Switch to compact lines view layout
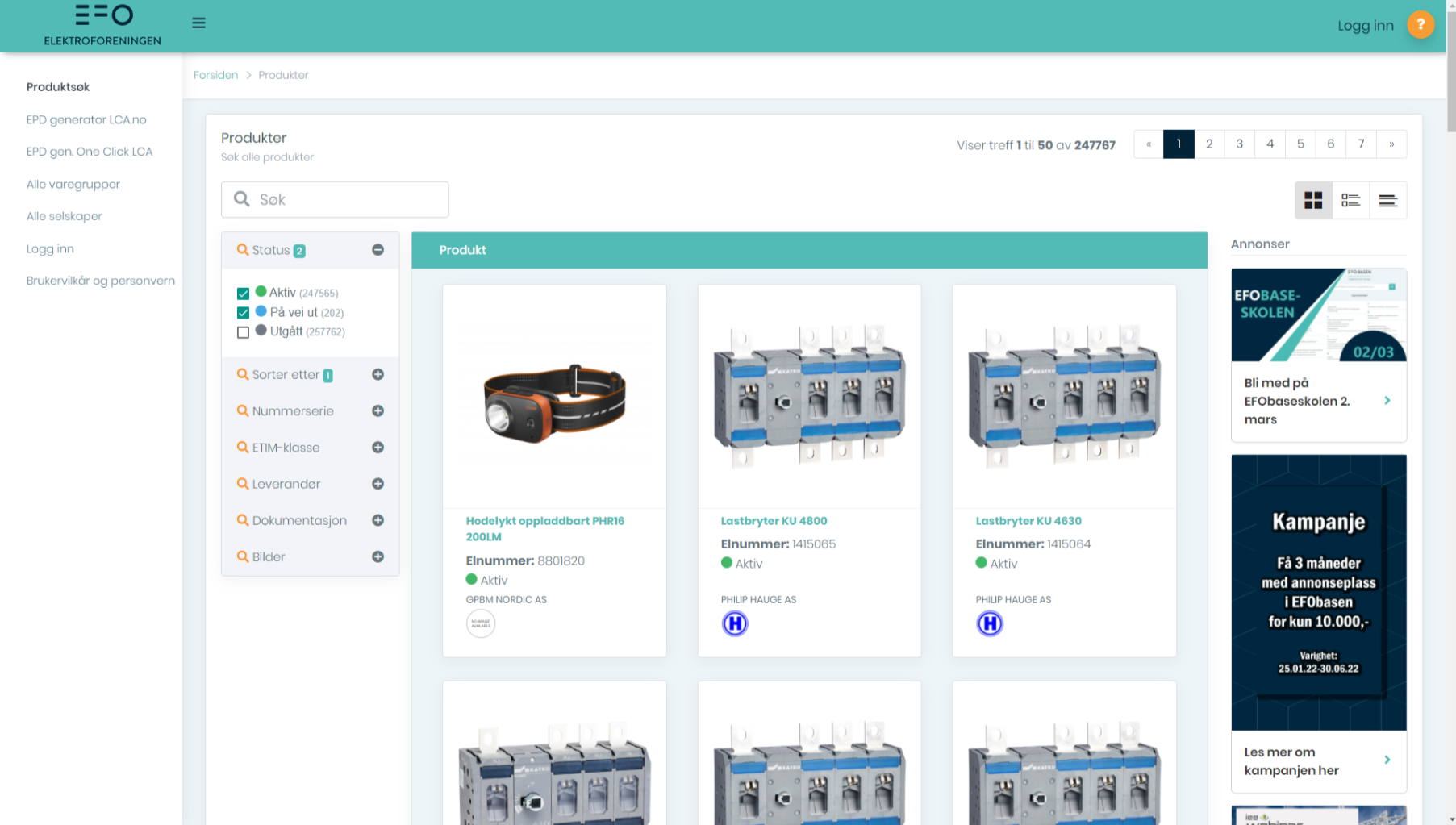Screen dimensions: 1456x825 [x=1387, y=200]
